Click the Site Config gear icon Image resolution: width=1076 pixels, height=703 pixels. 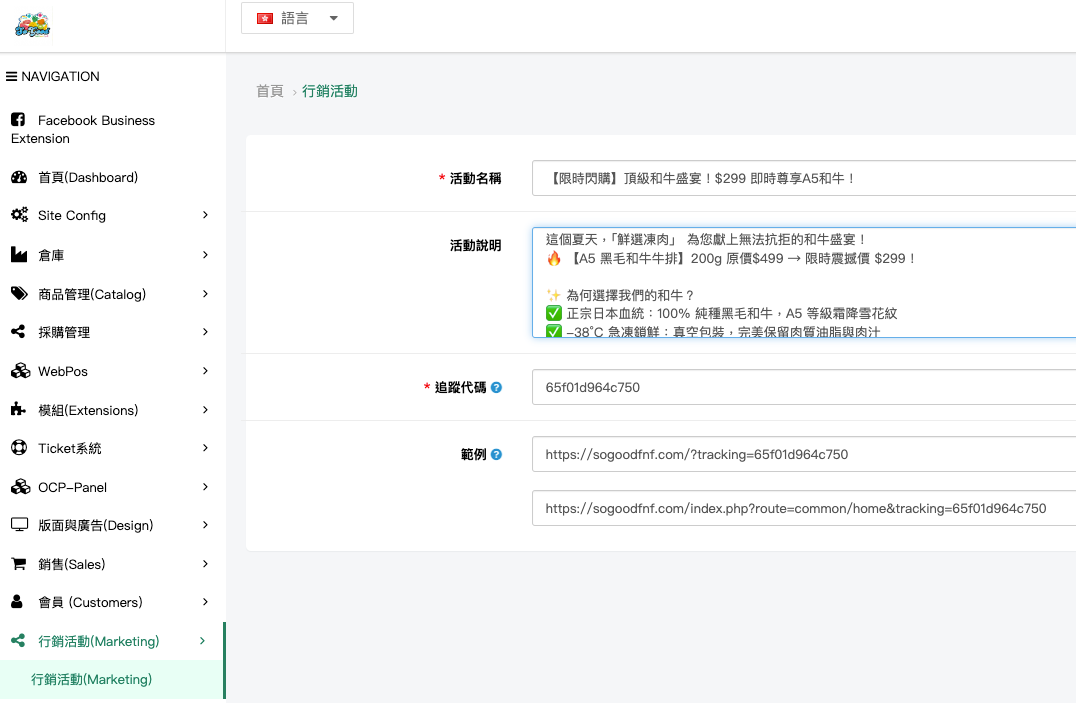click(21, 215)
